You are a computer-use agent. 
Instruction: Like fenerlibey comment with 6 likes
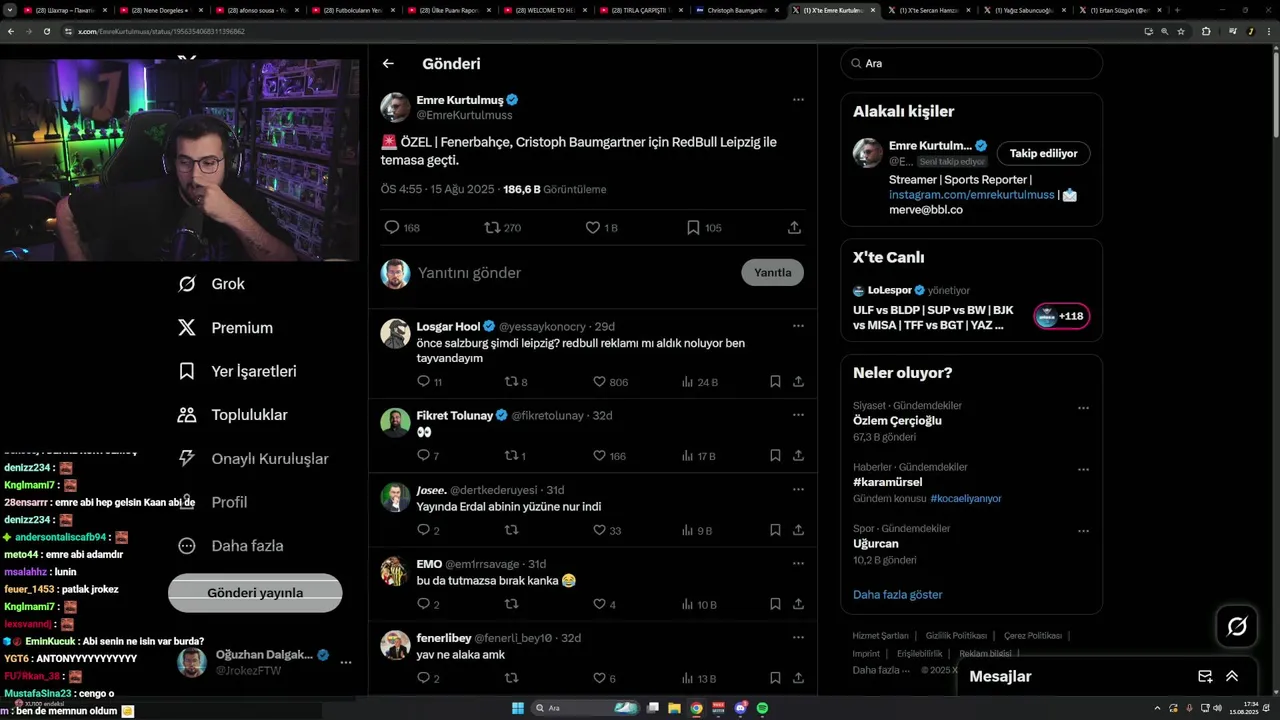pos(604,679)
